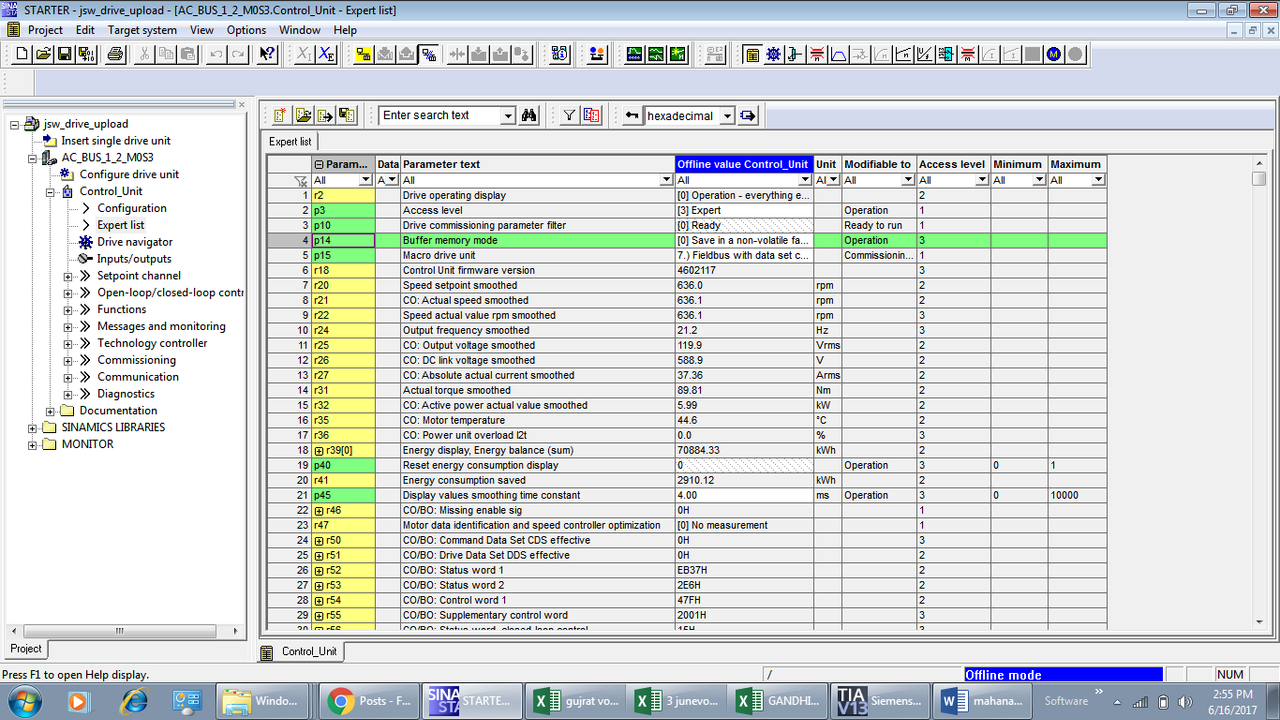Open the Offline value column filter dropdown

pyautogui.click(x=806, y=180)
